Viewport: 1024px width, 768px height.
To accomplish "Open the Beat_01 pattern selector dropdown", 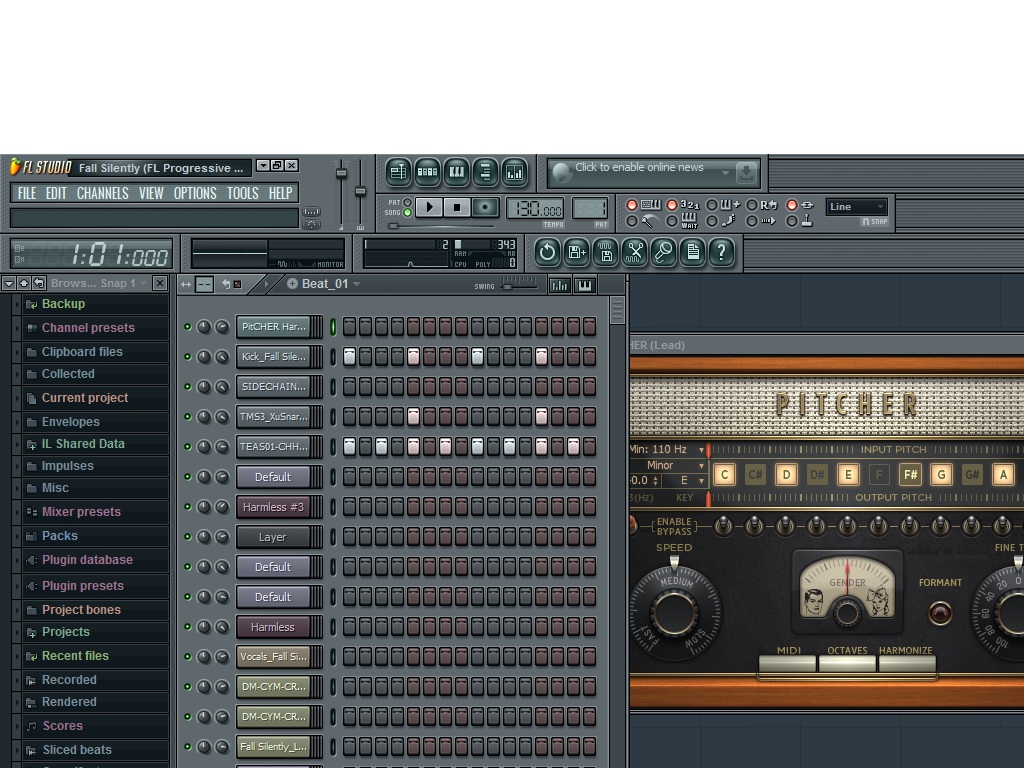I will [357, 284].
